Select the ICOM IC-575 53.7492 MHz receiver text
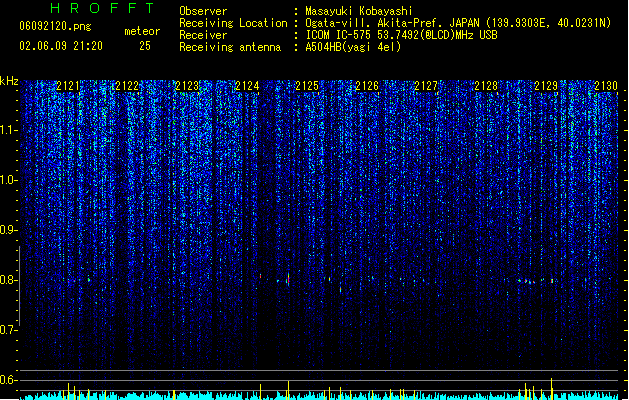The height and width of the screenshot is (400, 629). pyautogui.click(x=401, y=35)
